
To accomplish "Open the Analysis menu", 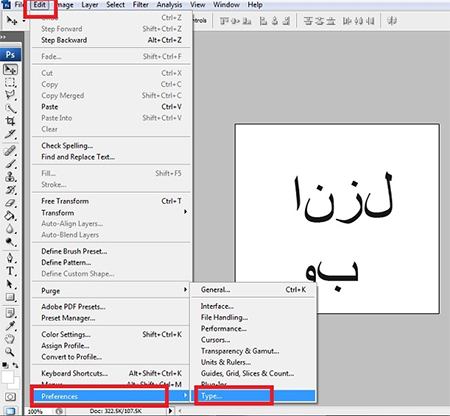I will pos(169,5).
